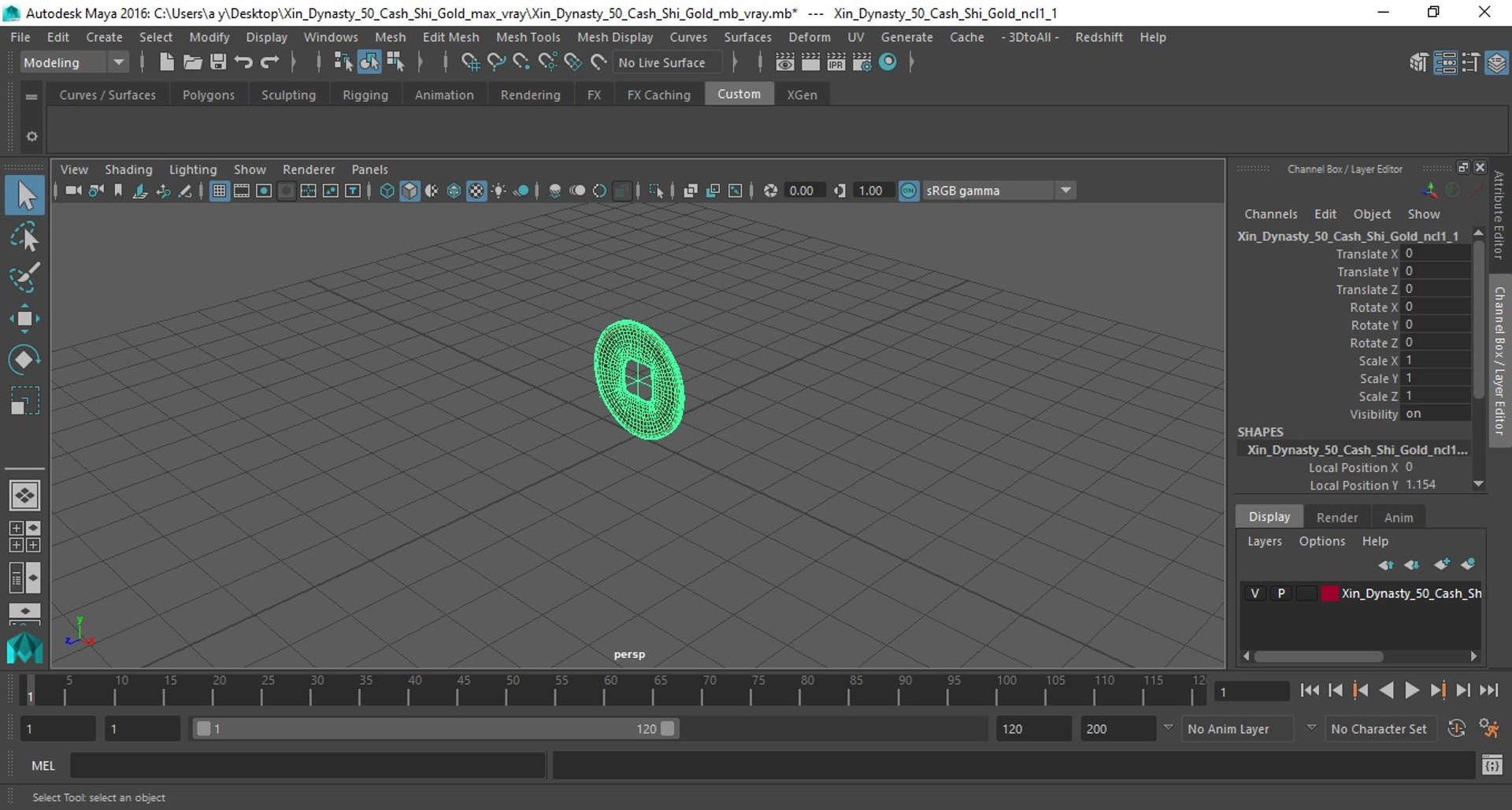Toggle color management ON button
This screenshot has height=810, width=1512.
909,191
